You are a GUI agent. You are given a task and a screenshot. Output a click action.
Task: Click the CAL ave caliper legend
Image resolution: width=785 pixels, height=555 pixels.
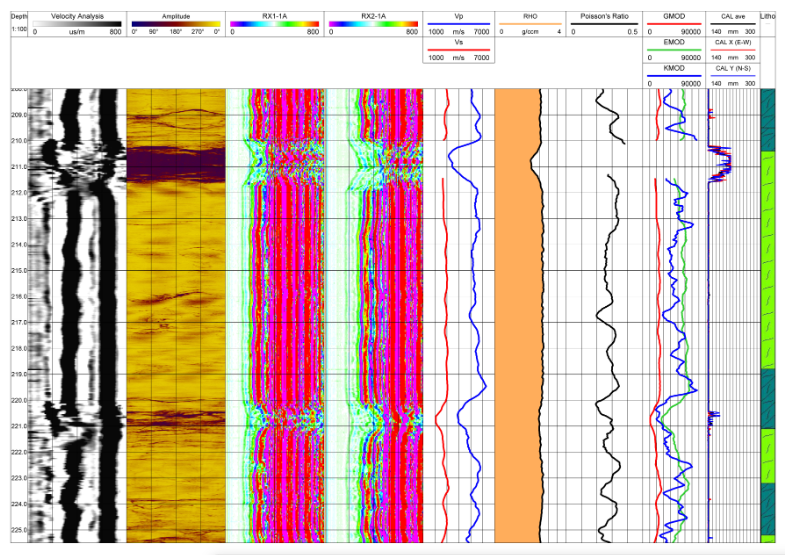(731, 16)
